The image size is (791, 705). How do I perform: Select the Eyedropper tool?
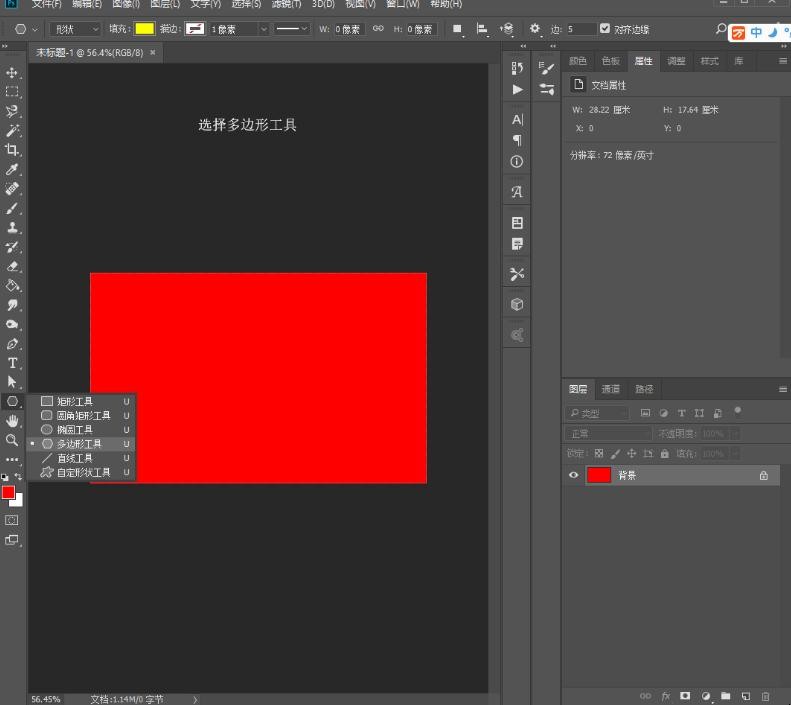click(13, 170)
